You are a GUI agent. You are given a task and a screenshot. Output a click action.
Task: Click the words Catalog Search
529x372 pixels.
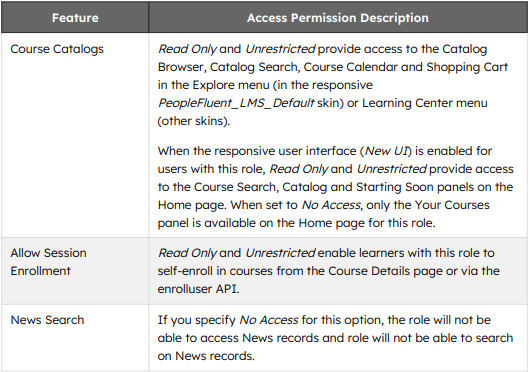pos(255,67)
